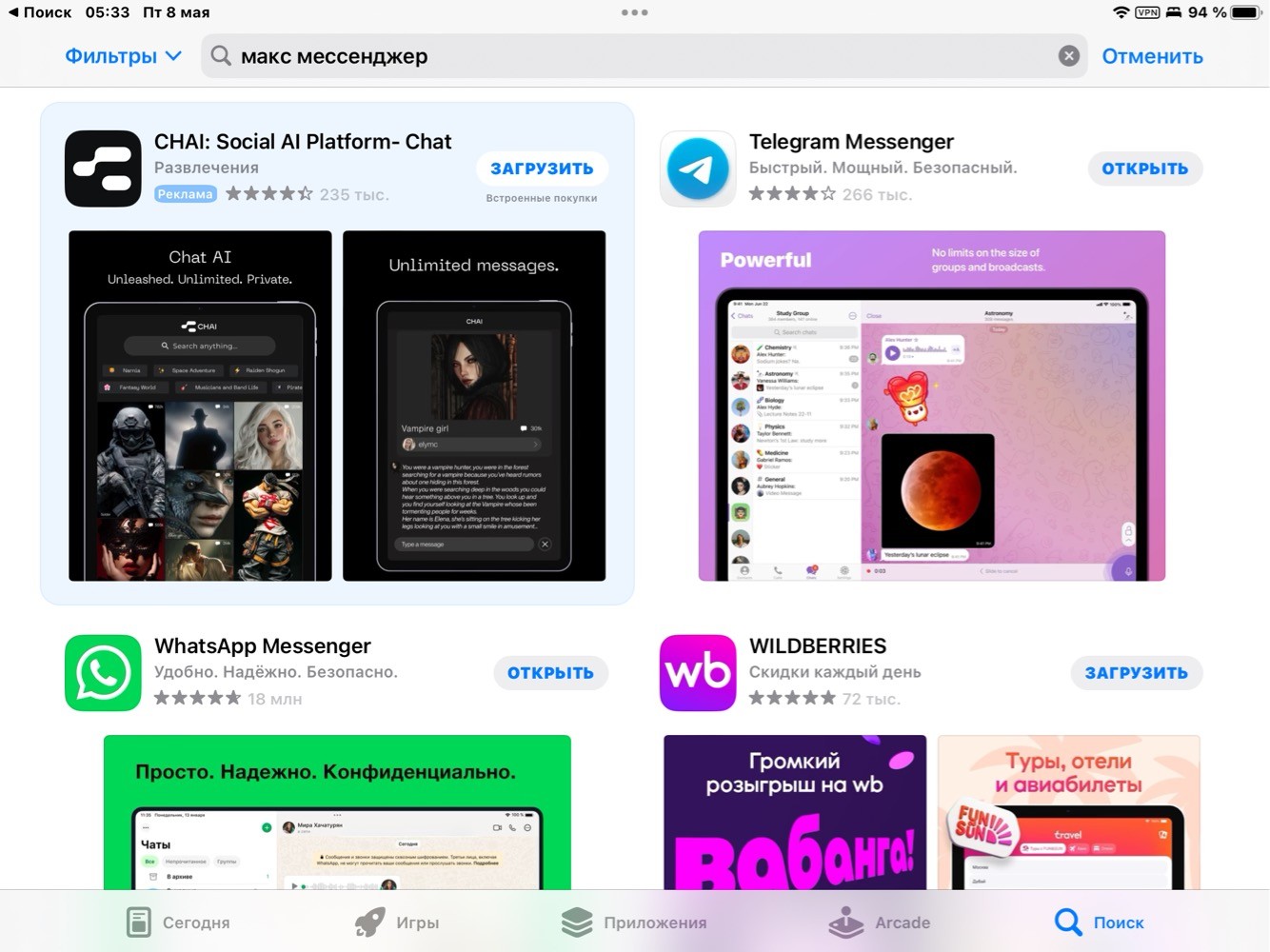Open WhatsApp with the ОТКРЫТЬ button

550,673
